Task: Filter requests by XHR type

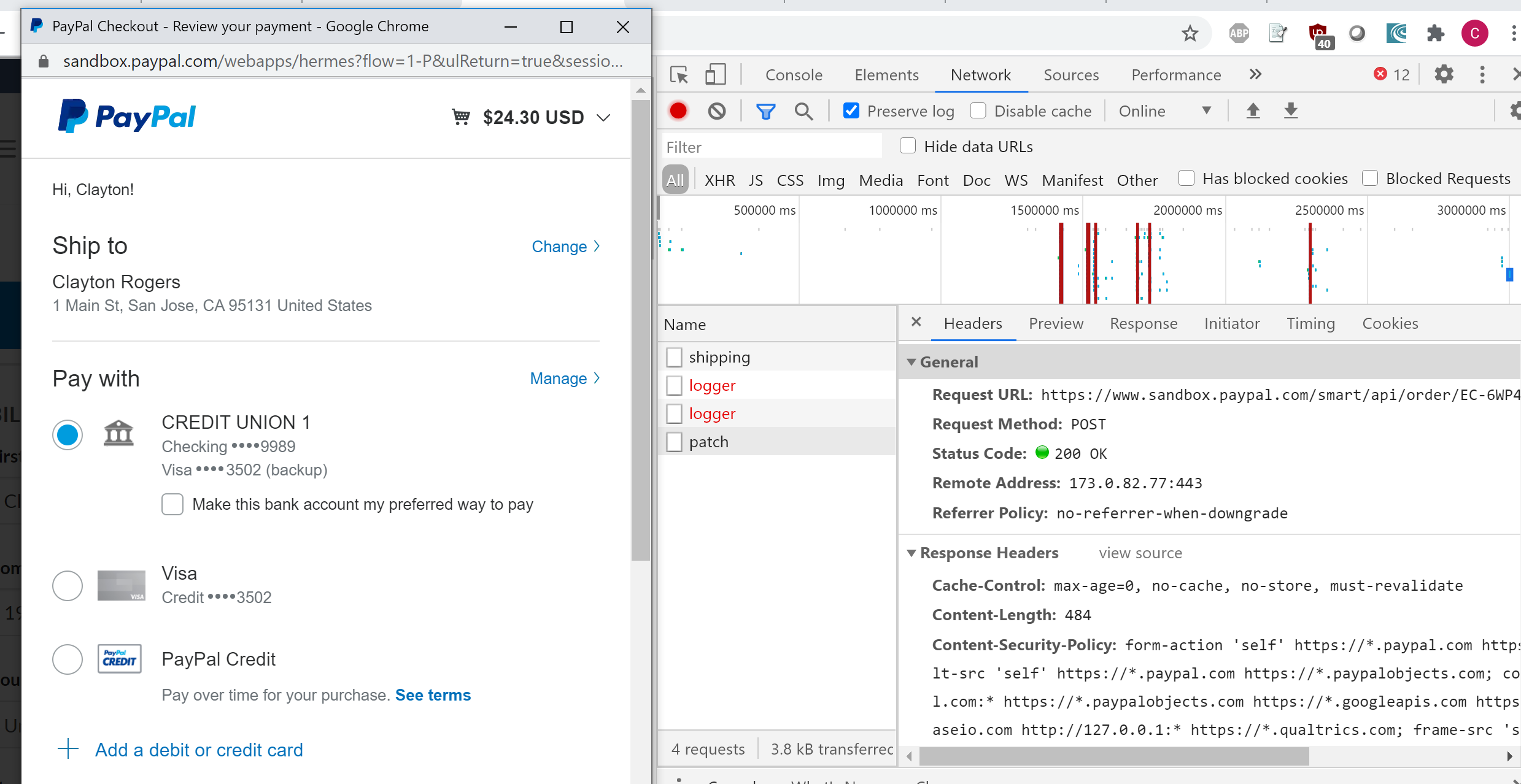Action: click(x=719, y=180)
